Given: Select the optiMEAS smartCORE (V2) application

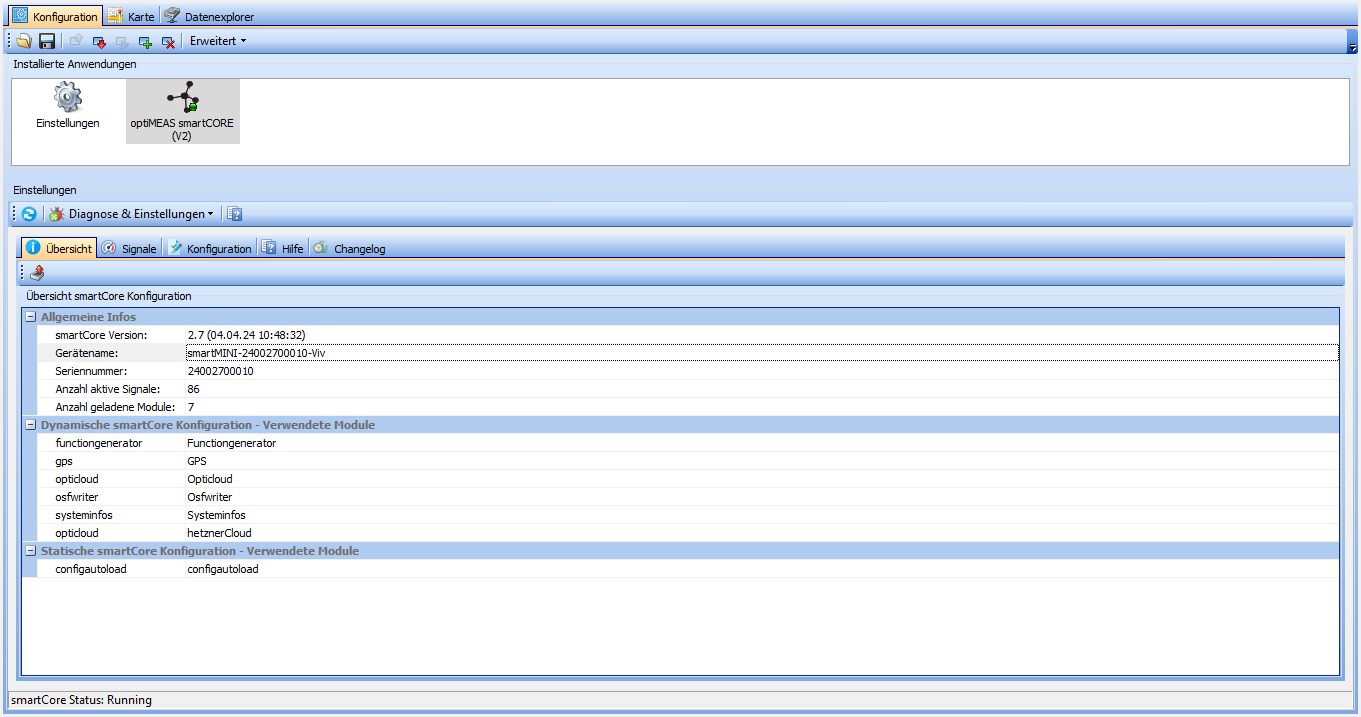Looking at the screenshot, I should [x=182, y=111].
